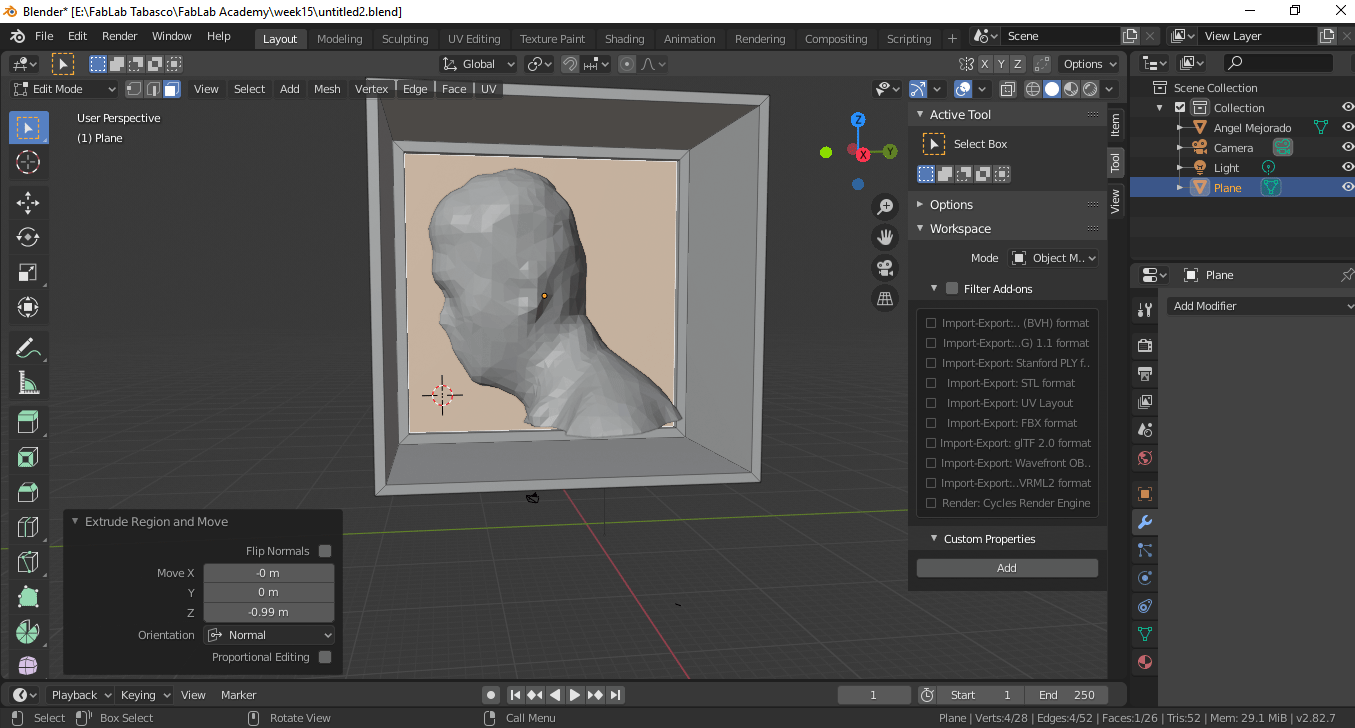
Task: Enable Proportional Editing checkbox
Action: coord(325,657)
